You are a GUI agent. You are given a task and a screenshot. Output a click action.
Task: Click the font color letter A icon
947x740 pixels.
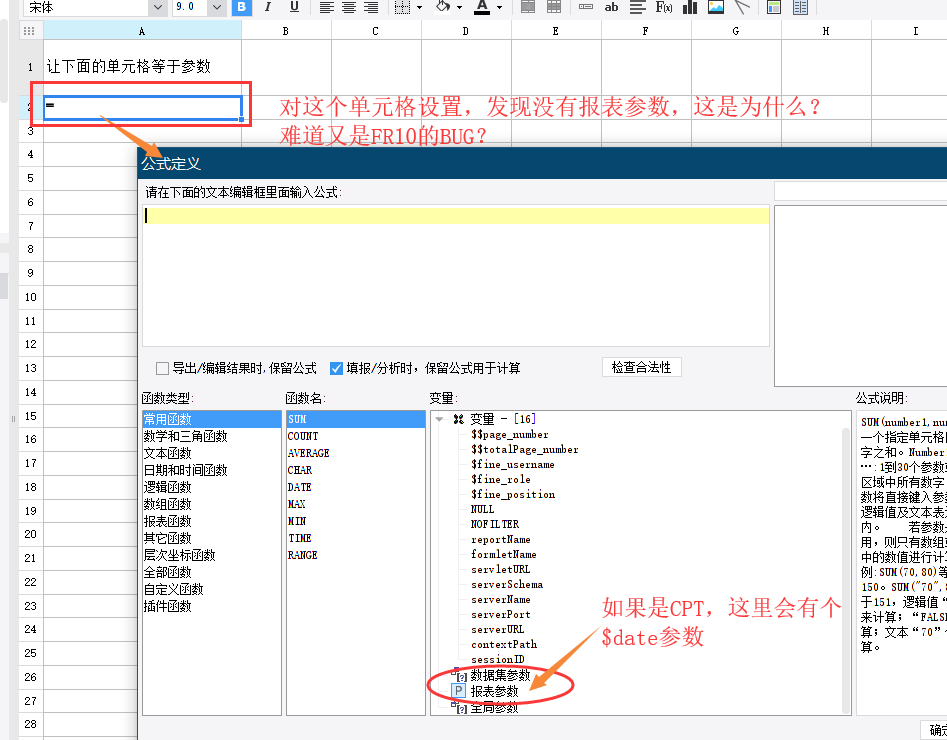[x=482, y=7]
